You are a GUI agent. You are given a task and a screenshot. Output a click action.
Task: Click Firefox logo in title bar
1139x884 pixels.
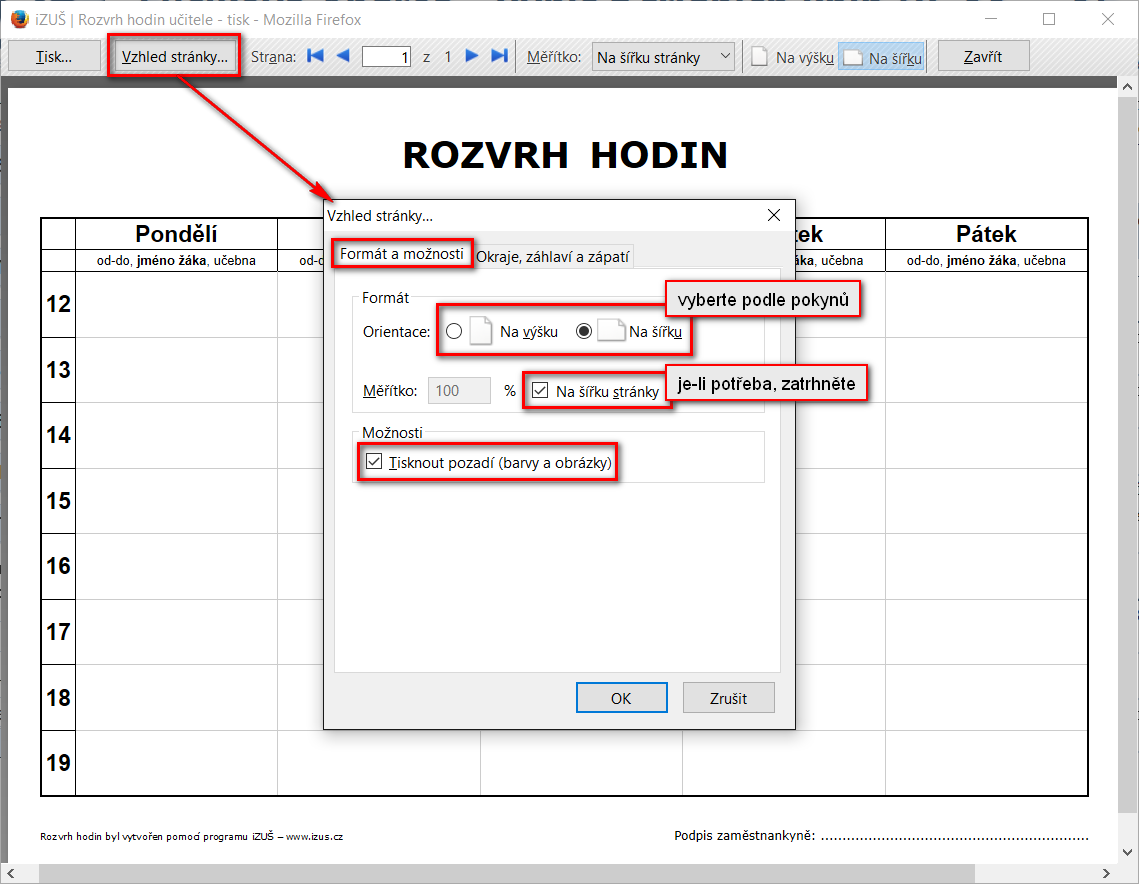point(18,19)
